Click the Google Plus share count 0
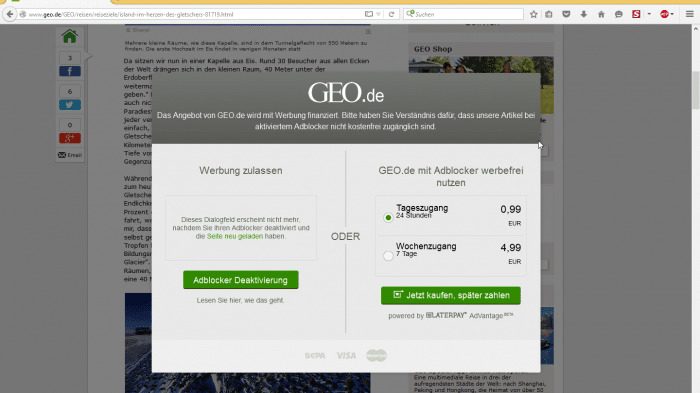Viewport: 700px width, 393px height. tap(70, 125)
